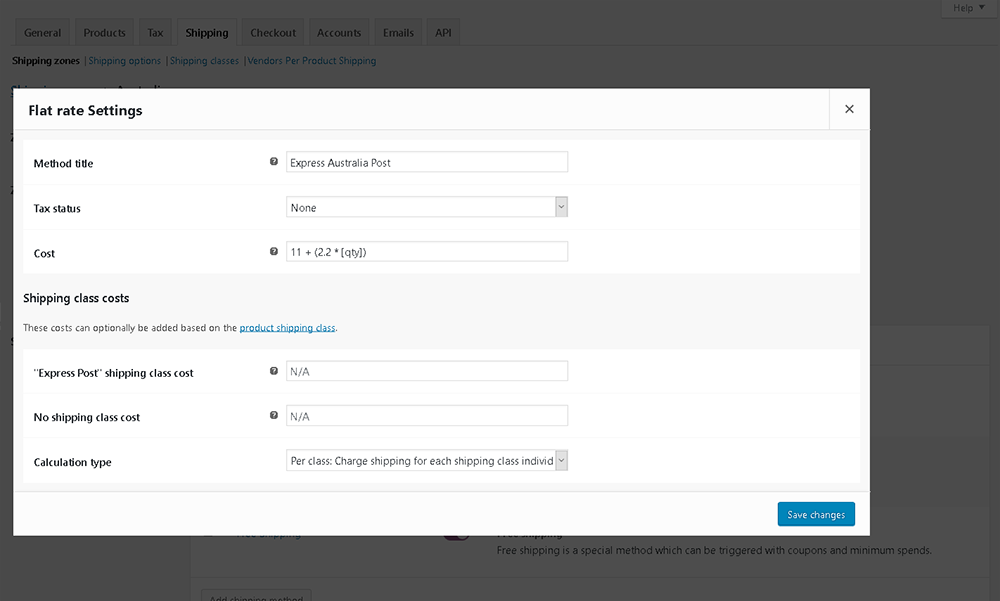
Task: Switch to the API tab
Action: pyautogui.click(x=443, y=33)
